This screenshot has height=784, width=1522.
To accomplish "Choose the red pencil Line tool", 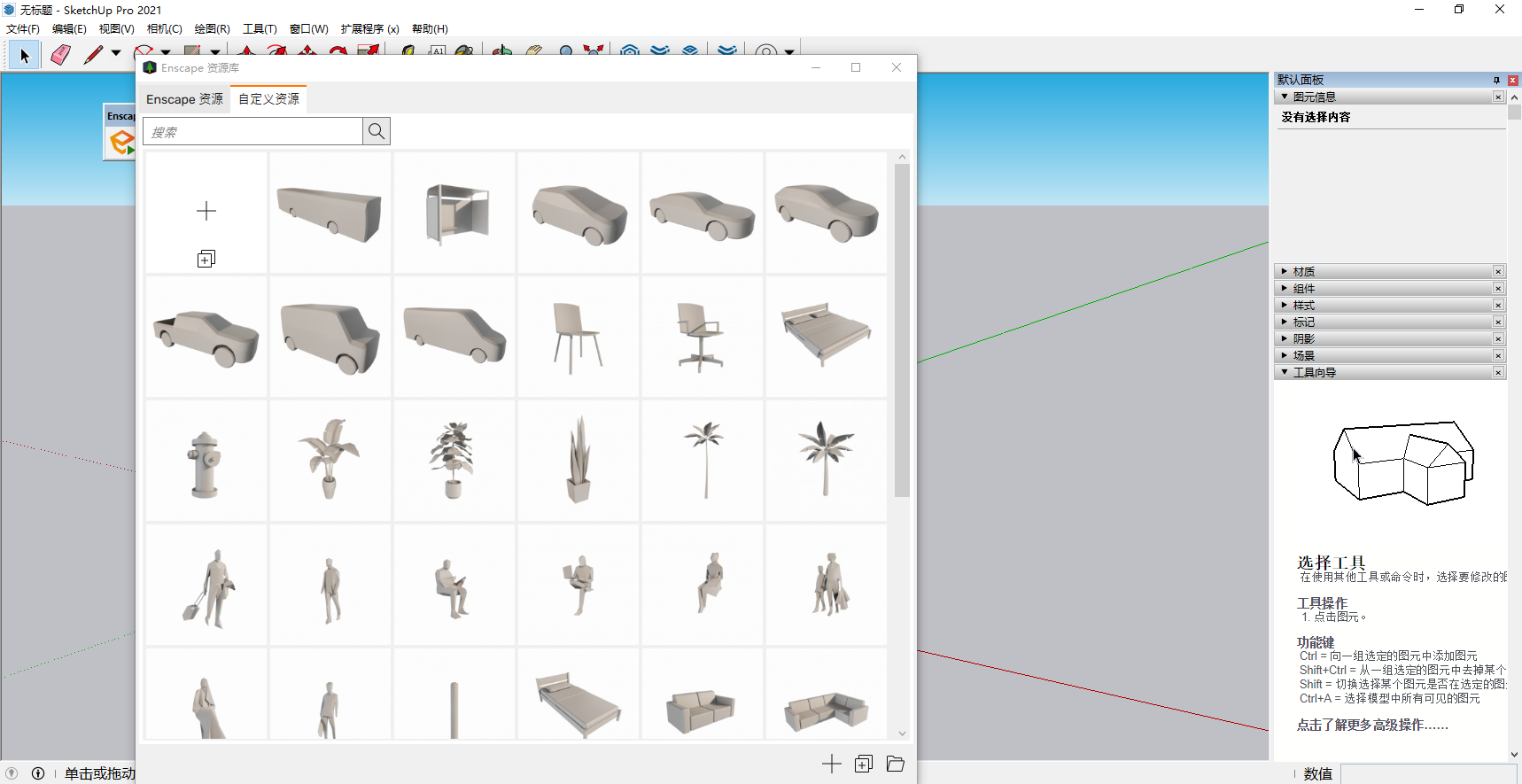I will click(93, 55).
